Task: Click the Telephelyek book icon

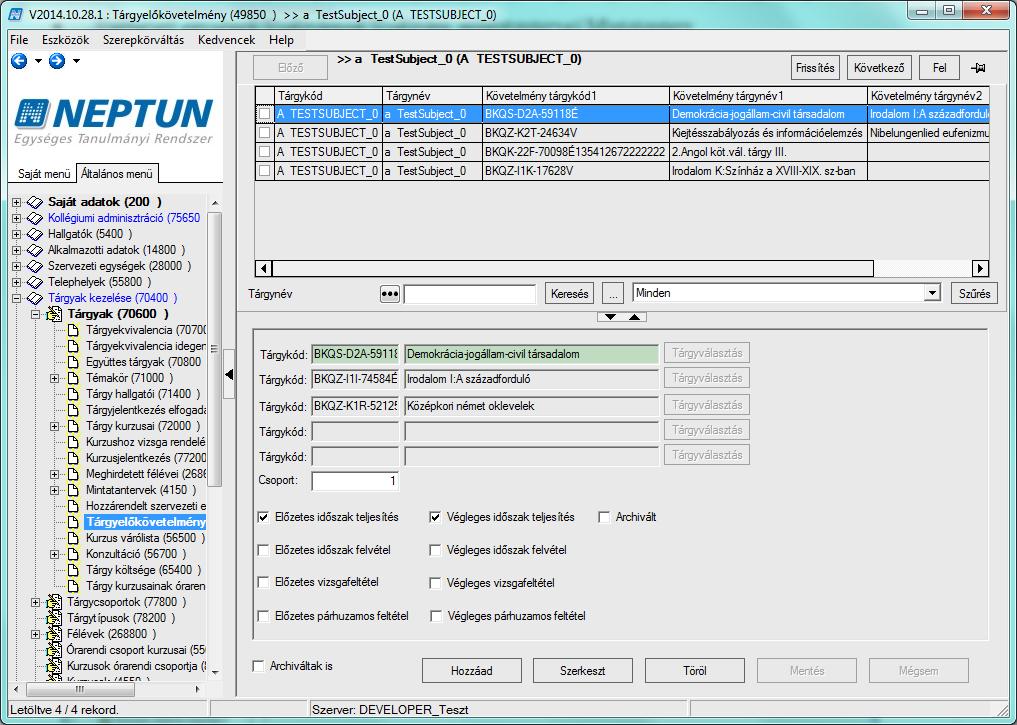Action: click(35, 282)
